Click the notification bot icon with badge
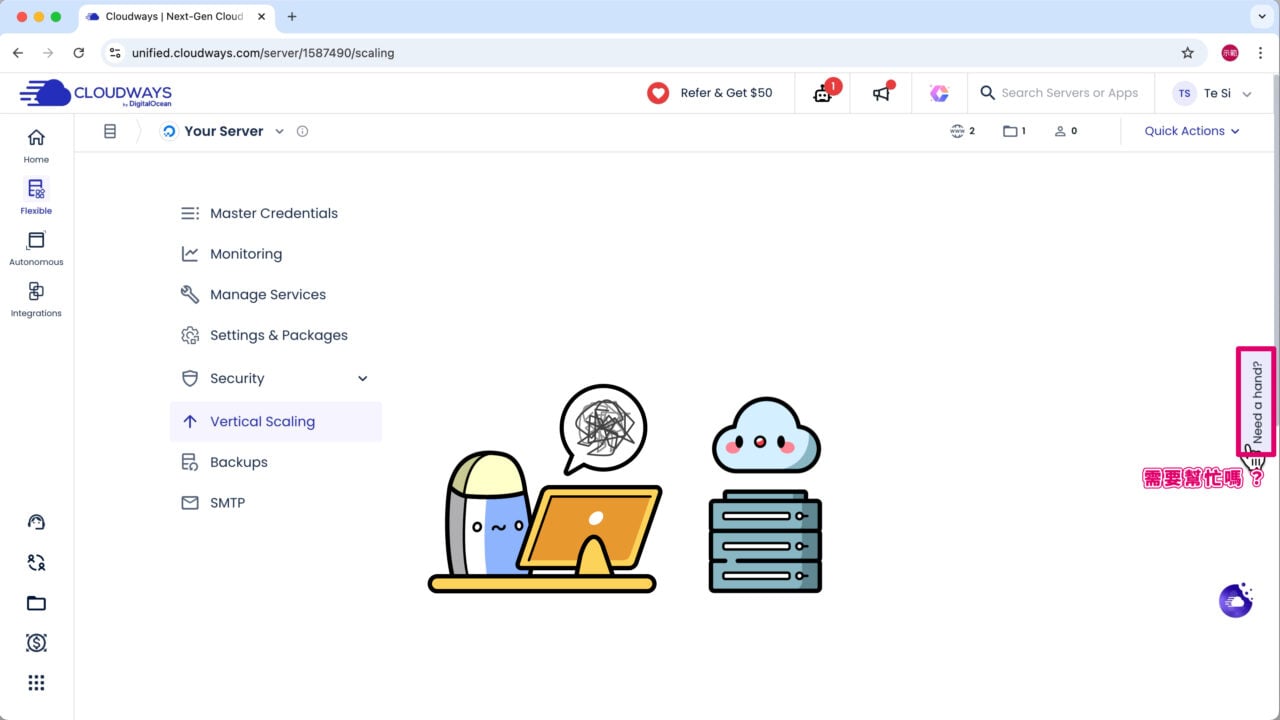Screen dimensions: 1280x720 click(823, 93)
